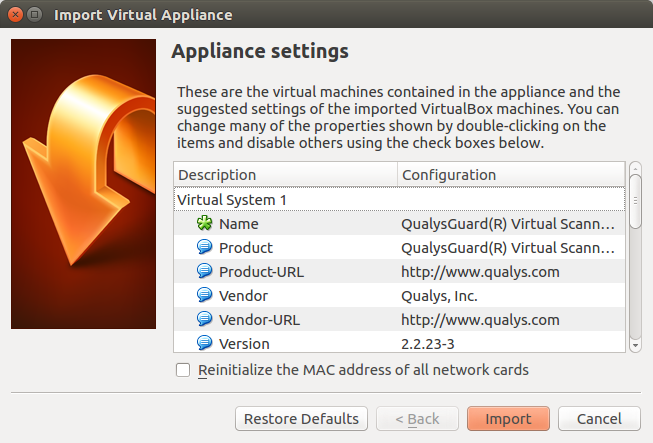Click the Configuration column header
The image size is (653, 443).
click(511, 174)
